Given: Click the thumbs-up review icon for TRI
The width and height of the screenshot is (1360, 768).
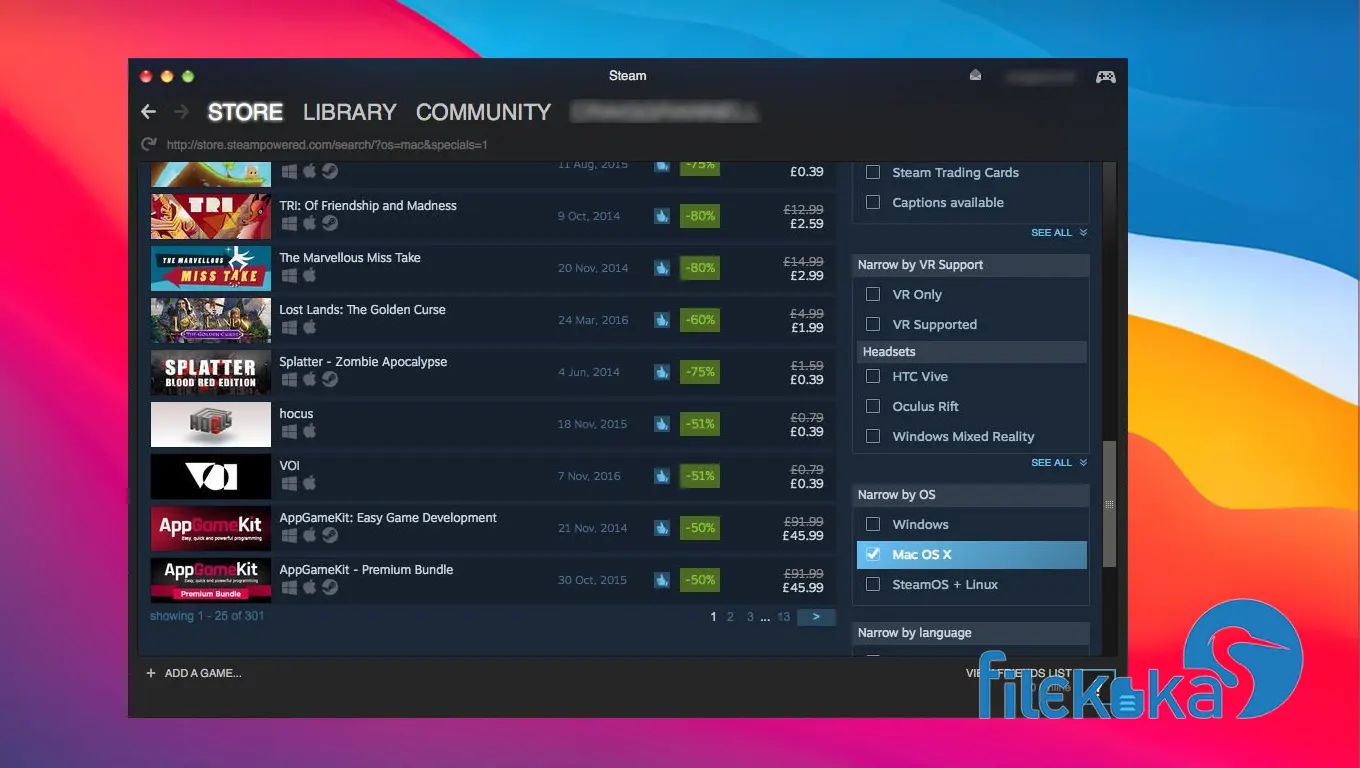Looking at the screenshot, I should [661, 216].
